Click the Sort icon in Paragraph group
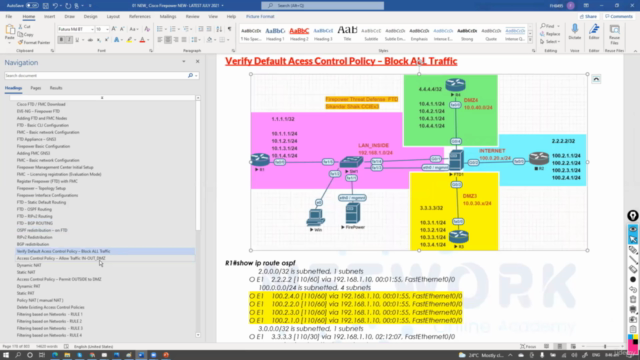Screen dimensions: 640x360 point(219,29)
